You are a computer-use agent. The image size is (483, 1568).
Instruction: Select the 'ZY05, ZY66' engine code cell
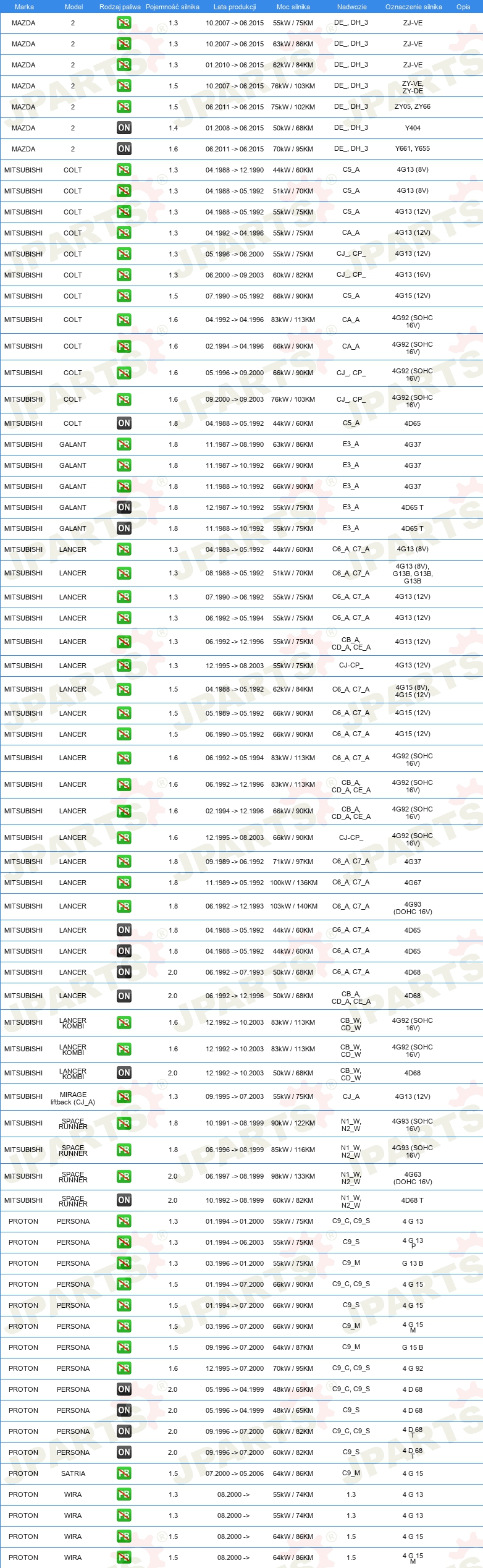click(x=413, y=106)
